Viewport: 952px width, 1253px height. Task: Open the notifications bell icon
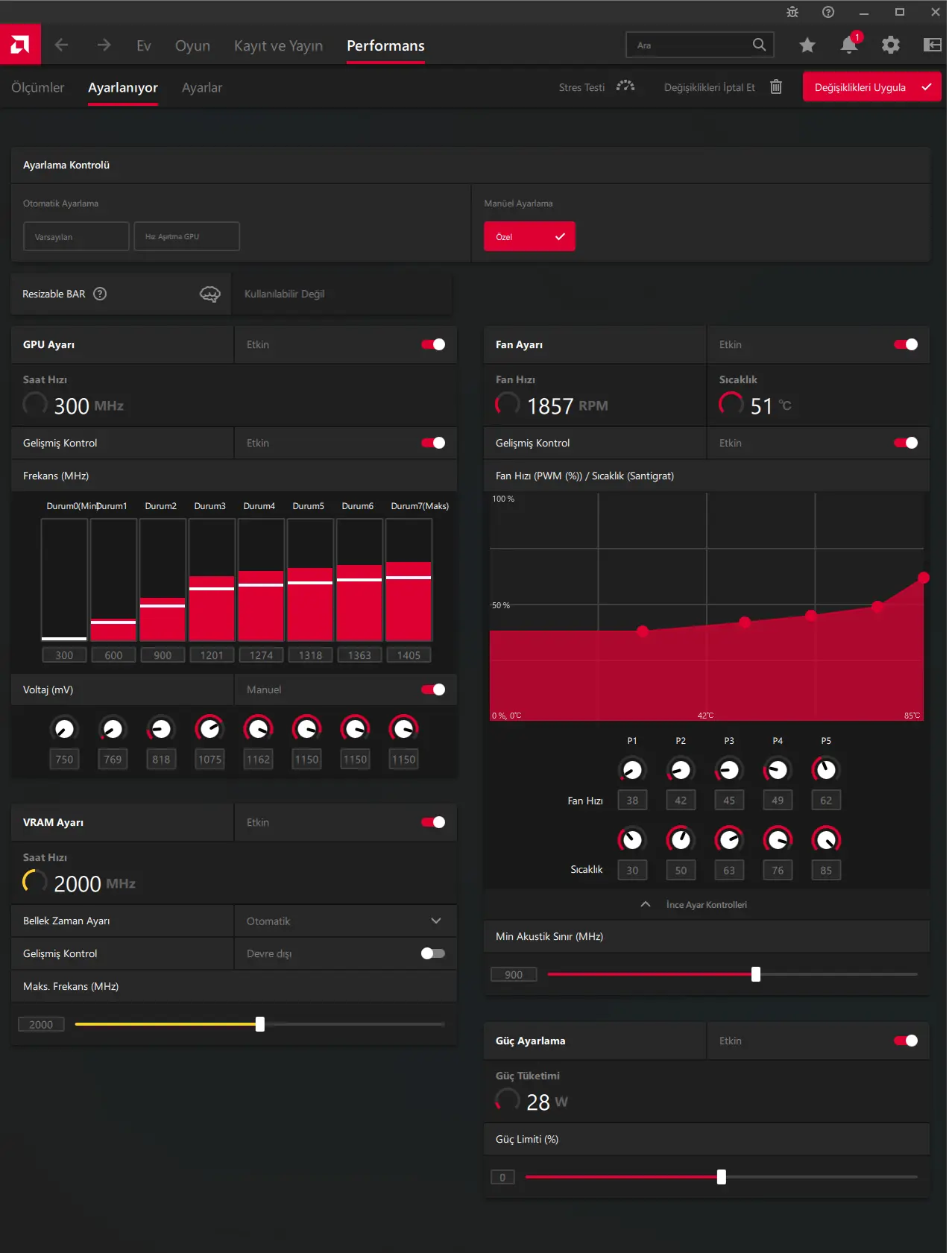coord(849,45)
